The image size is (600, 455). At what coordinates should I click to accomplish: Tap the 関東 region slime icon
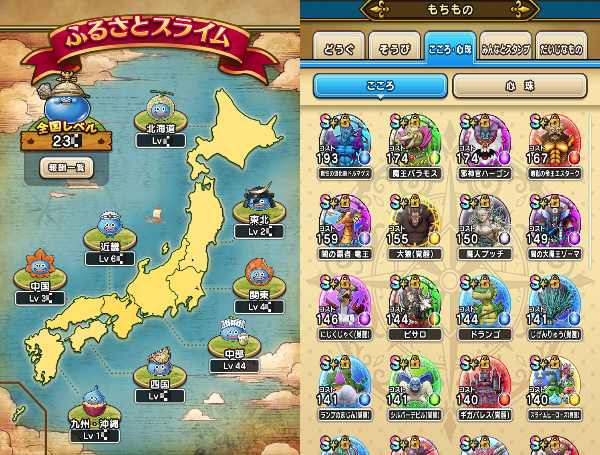point(259,274)
